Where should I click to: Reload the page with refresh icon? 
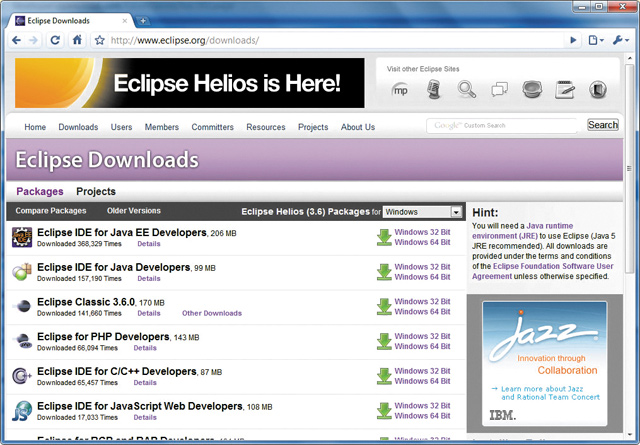55,40
